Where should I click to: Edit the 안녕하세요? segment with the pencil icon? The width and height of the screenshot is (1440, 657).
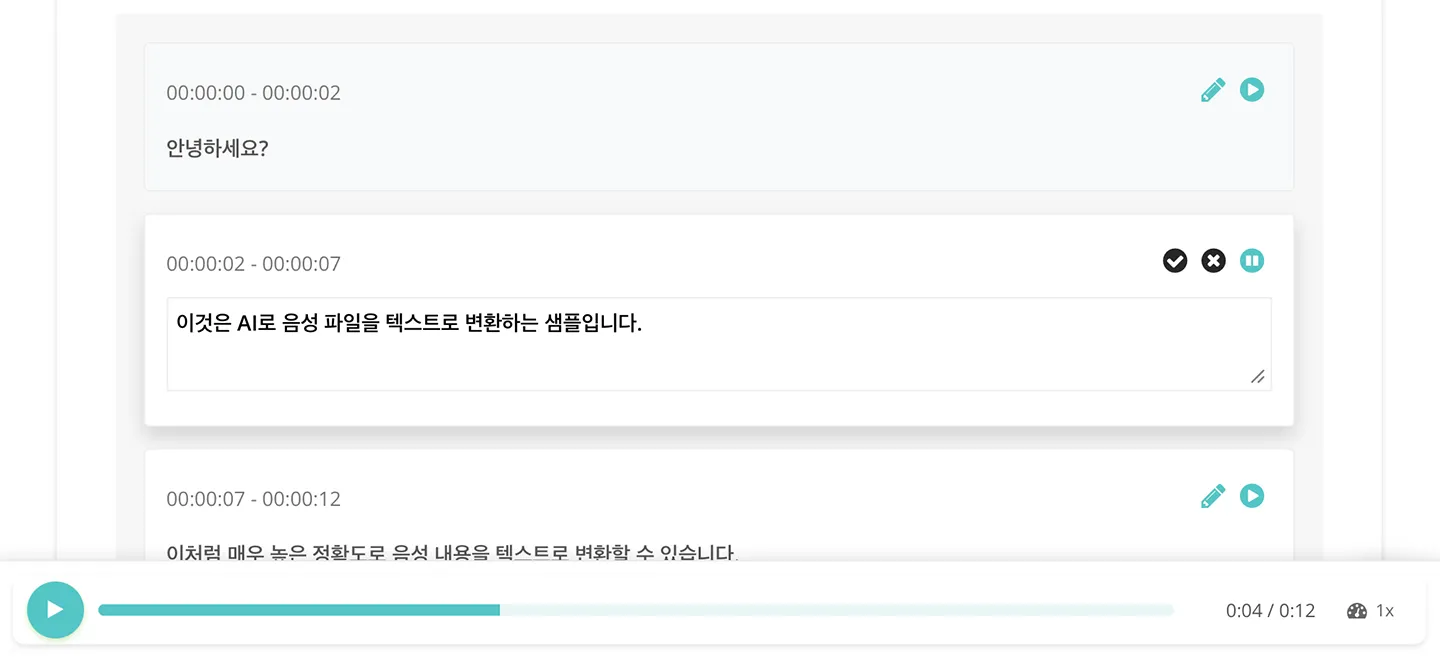click(x=1212, y=90)
